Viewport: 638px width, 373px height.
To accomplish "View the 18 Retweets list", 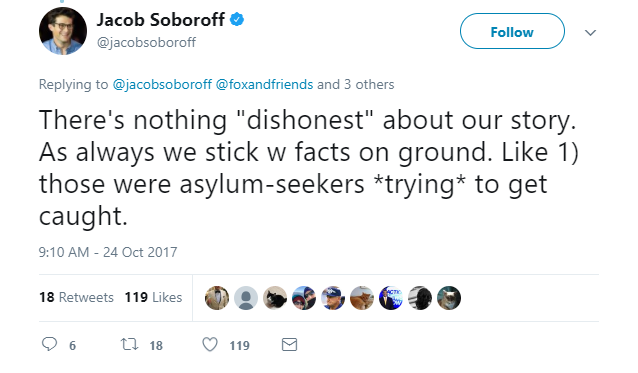I will [x=76, y=297].
